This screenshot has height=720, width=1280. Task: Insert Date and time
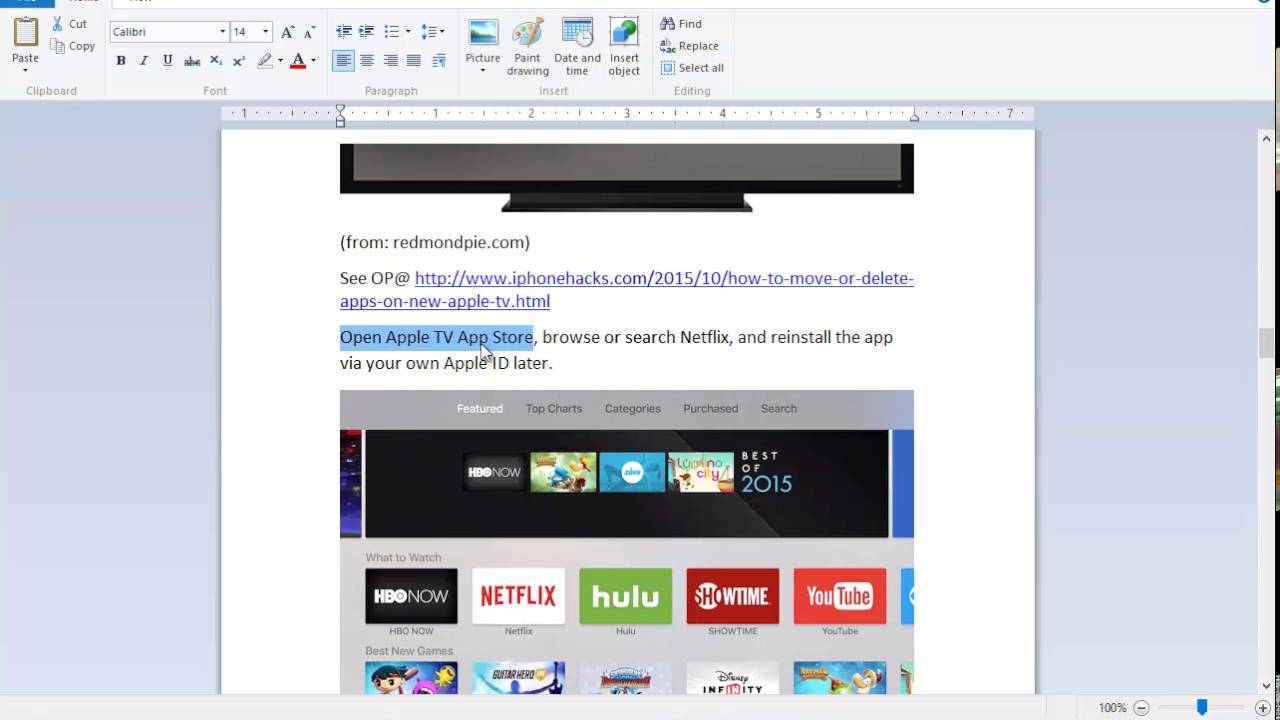click(x=577, y=47)
